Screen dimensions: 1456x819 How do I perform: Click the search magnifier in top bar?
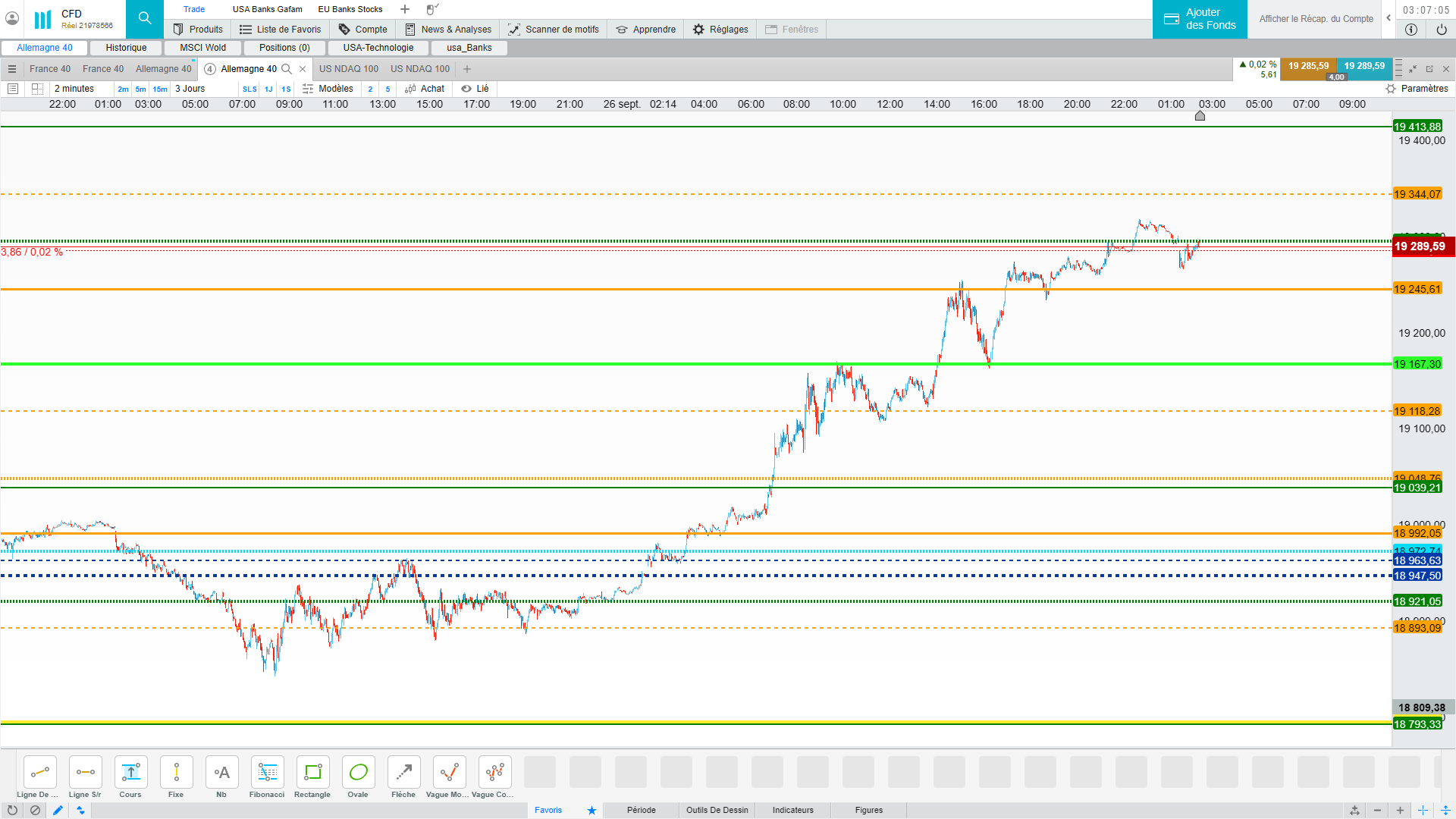(145, 18)
